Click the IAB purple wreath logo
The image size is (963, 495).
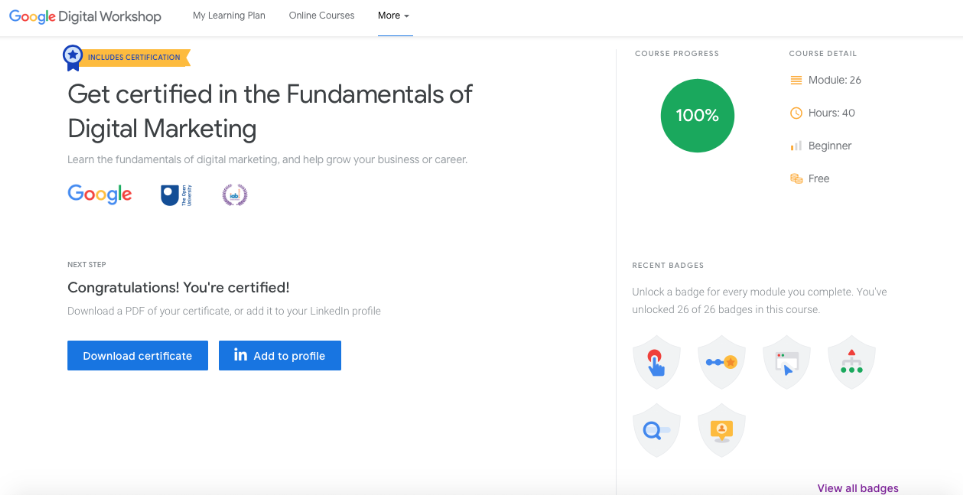point(234,195)
